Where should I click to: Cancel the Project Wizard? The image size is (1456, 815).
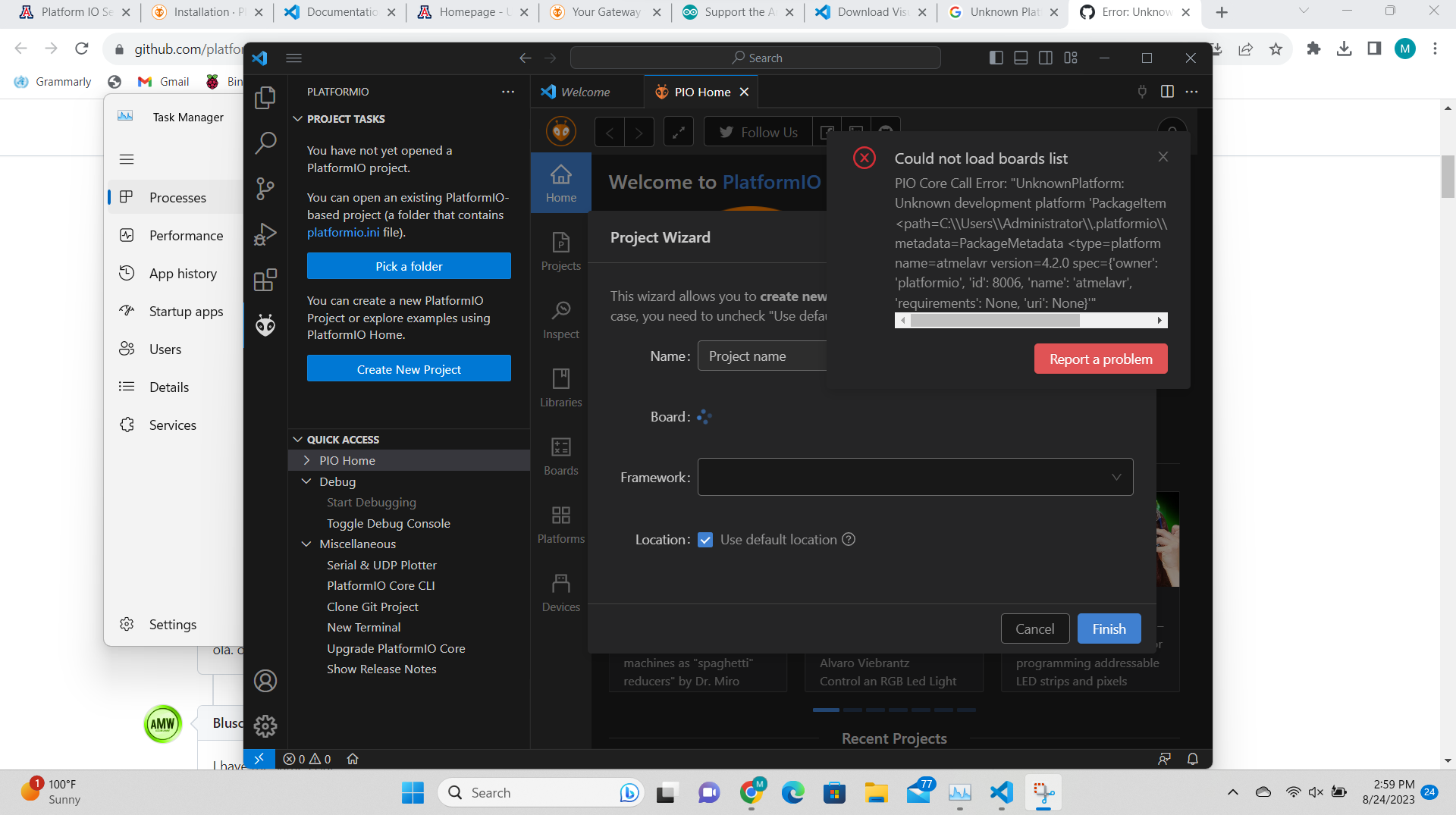[1035, 628]
